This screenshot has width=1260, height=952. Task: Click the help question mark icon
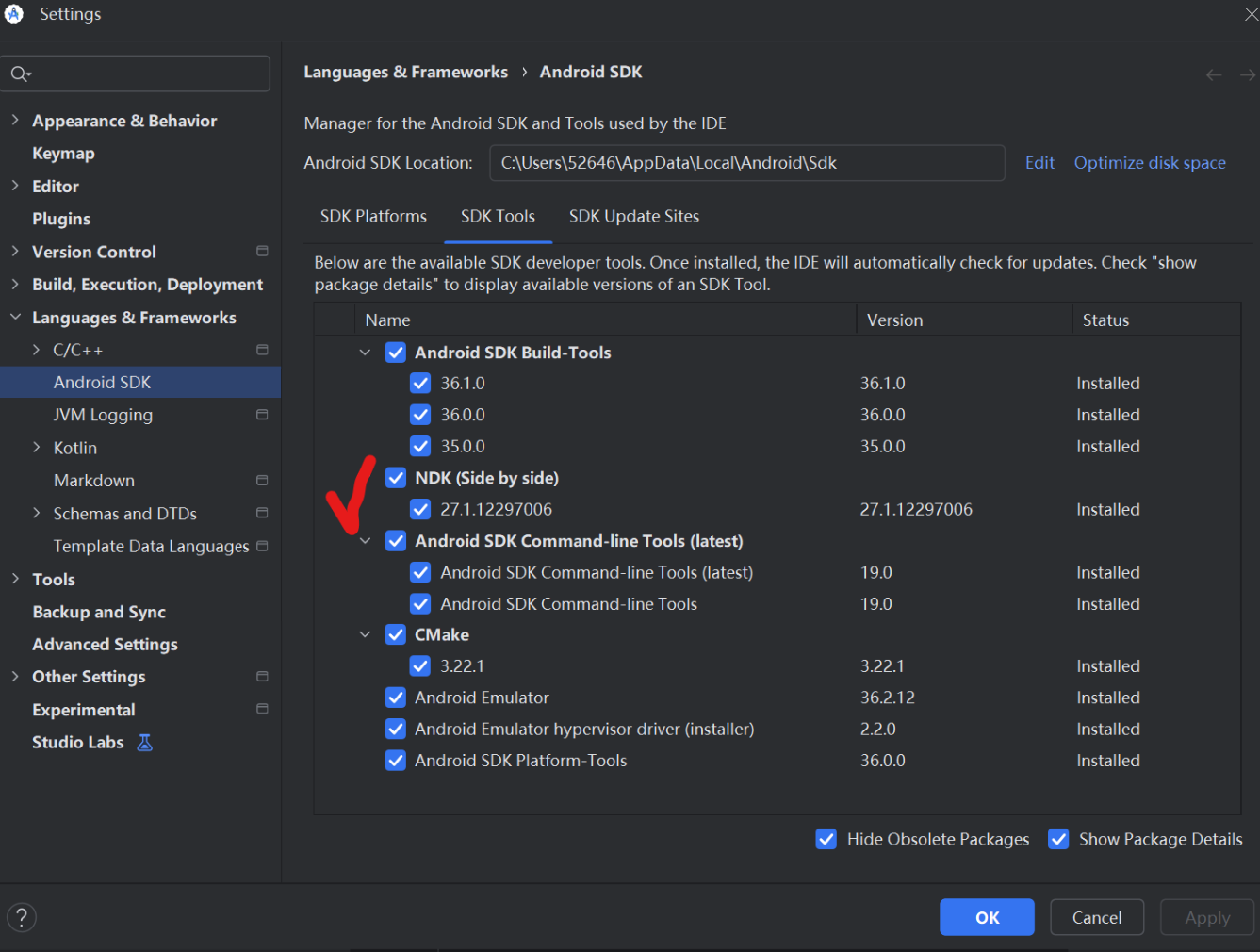(22, 917)
